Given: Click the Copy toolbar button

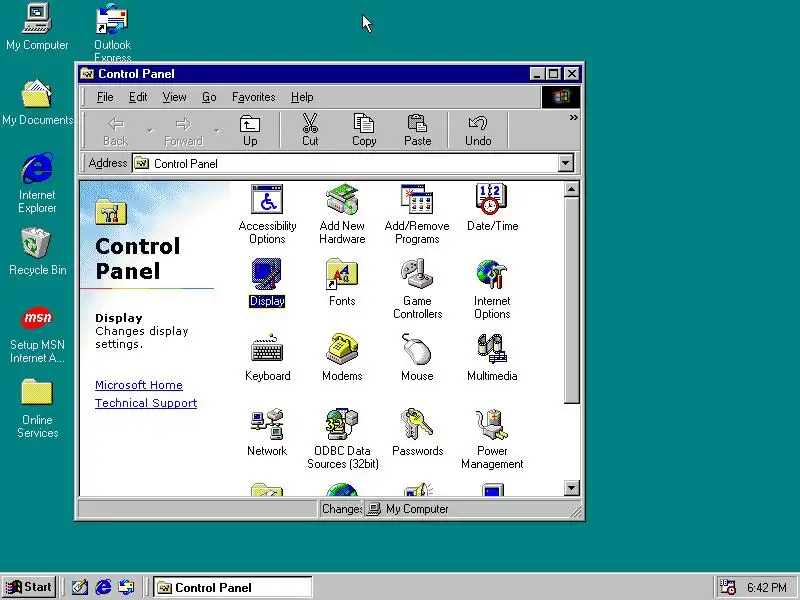Looking at the screenshot, I should click(x=364, y=131).
